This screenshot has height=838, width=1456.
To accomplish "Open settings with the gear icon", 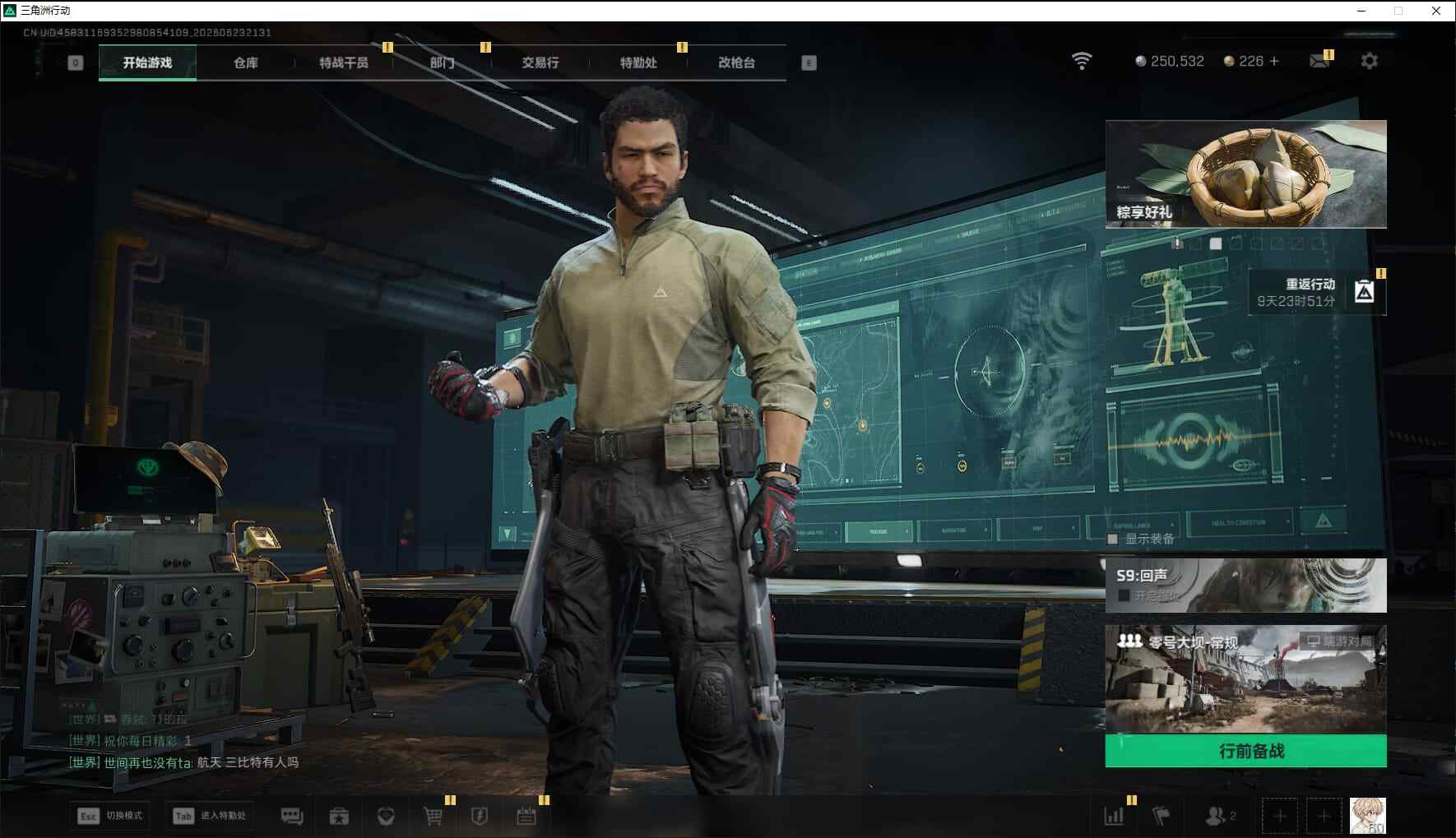I will [x=1369, y=61].
